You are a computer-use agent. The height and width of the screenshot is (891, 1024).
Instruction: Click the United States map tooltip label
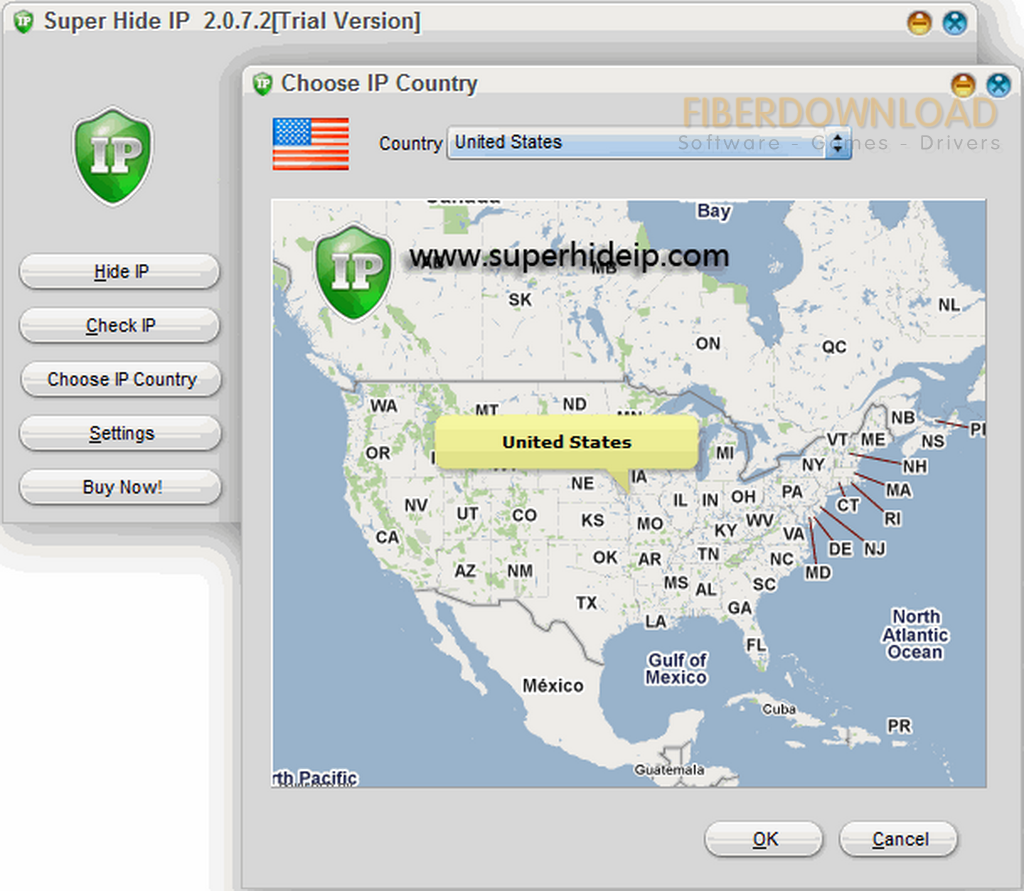[567, 442]
